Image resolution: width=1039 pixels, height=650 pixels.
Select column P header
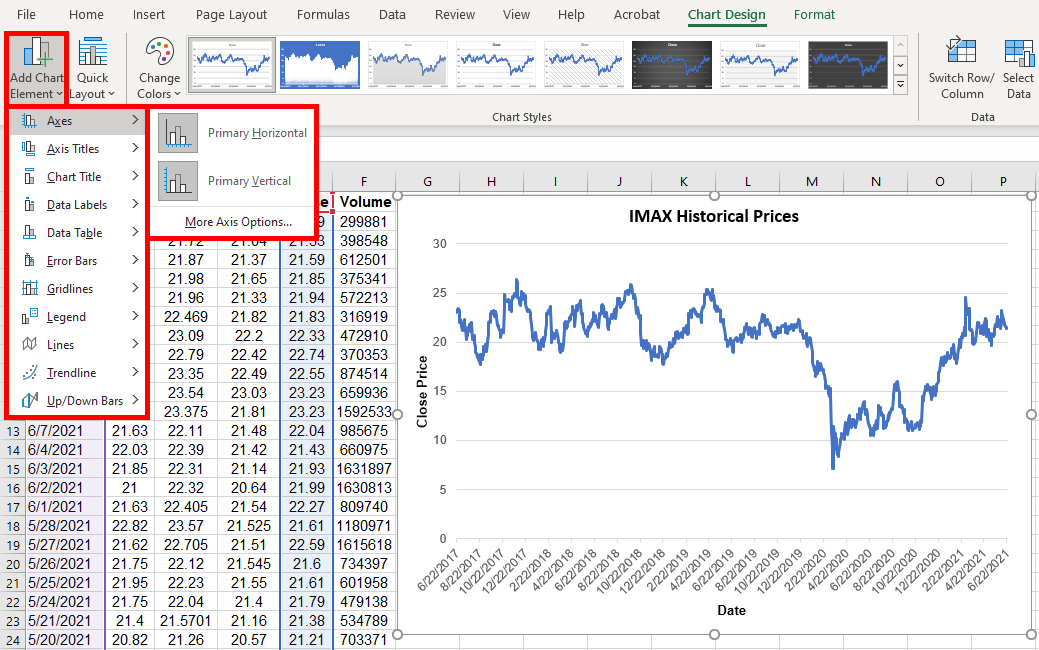[1003, 182]
